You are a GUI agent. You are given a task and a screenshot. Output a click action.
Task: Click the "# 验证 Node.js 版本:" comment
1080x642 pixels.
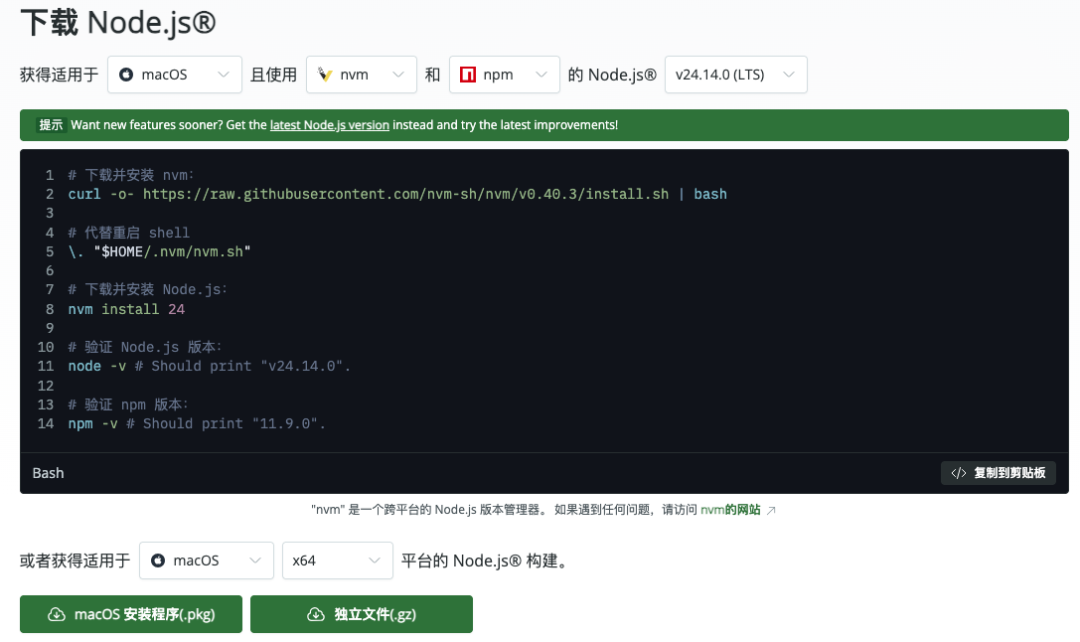pyautogui.click(x=145, y=347)
